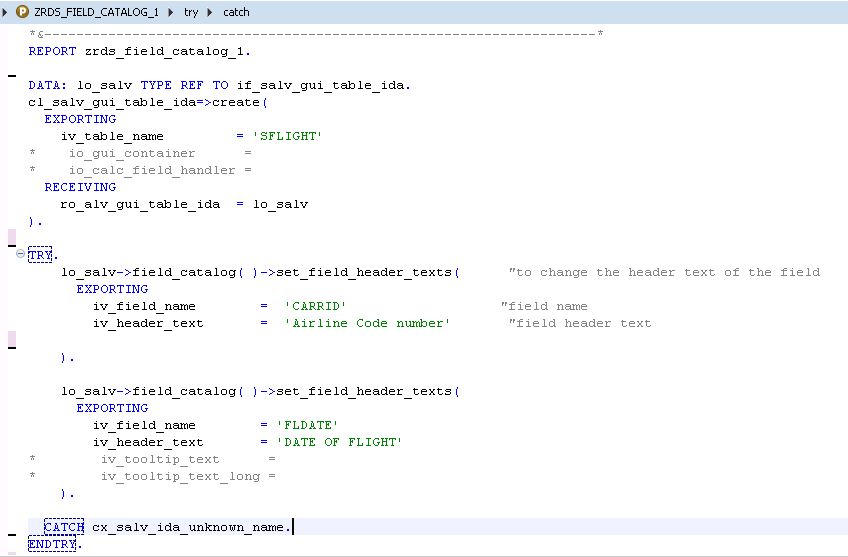
Task: Click the ENDTRY keyword
Action: pos(52,544)
